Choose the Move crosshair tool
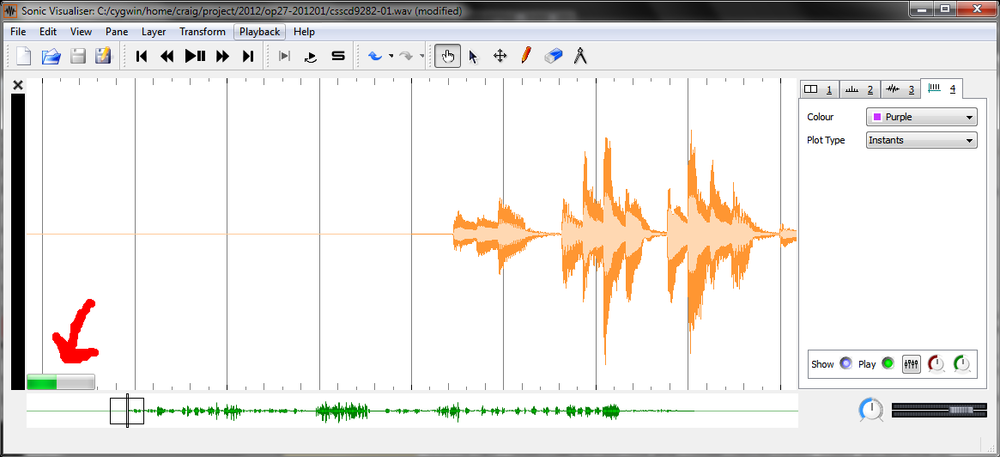 click(500, 56)
